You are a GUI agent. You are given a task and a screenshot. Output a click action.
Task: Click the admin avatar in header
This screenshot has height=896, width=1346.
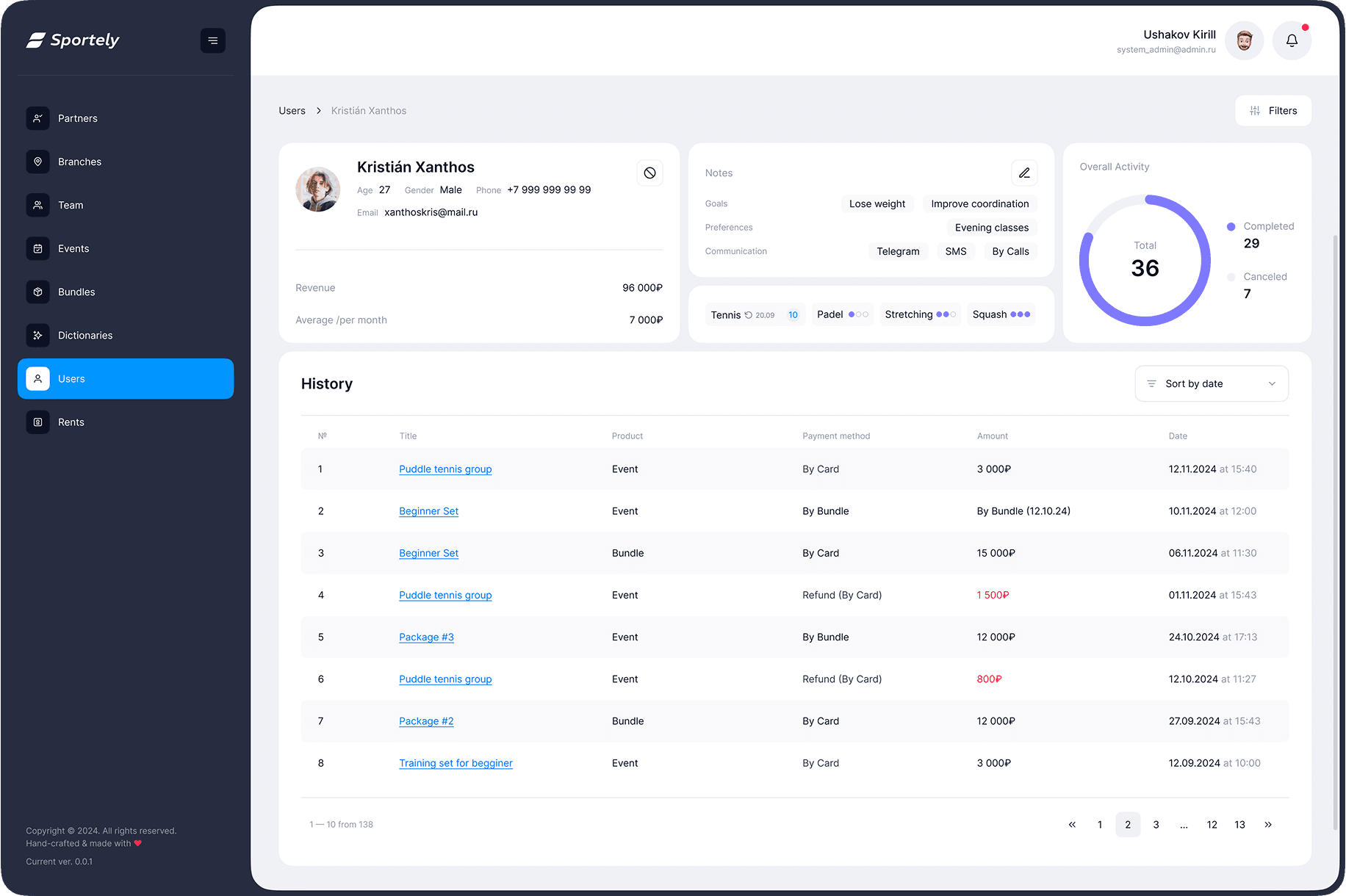[x=1244, y=40]
